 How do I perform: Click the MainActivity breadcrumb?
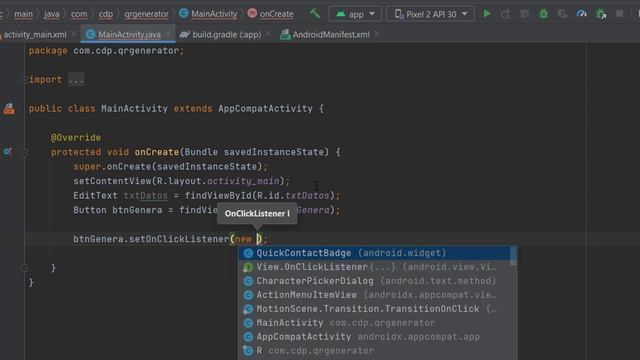[209, 14]
